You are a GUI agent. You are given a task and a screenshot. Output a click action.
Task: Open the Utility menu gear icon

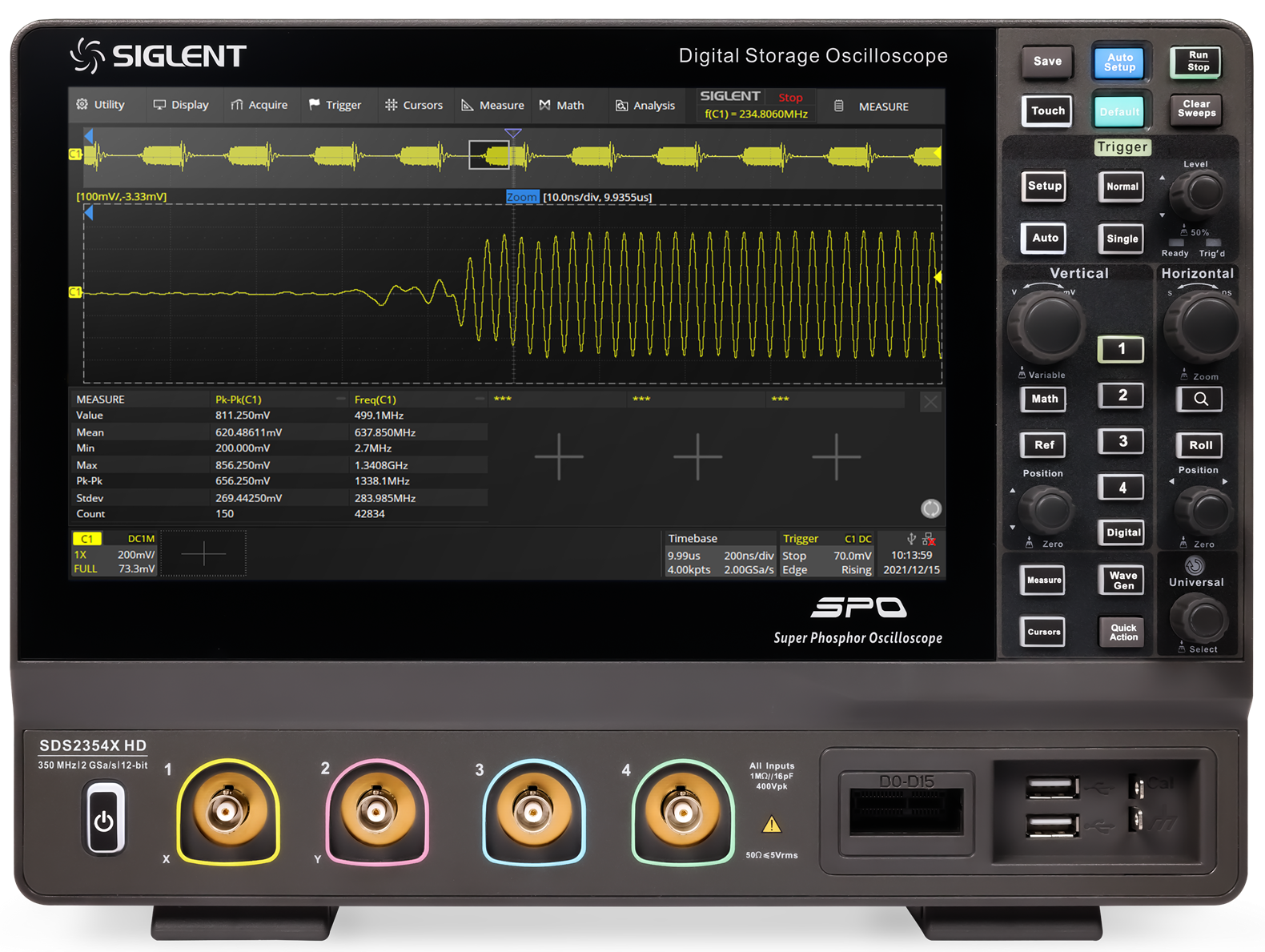[82, 104]
